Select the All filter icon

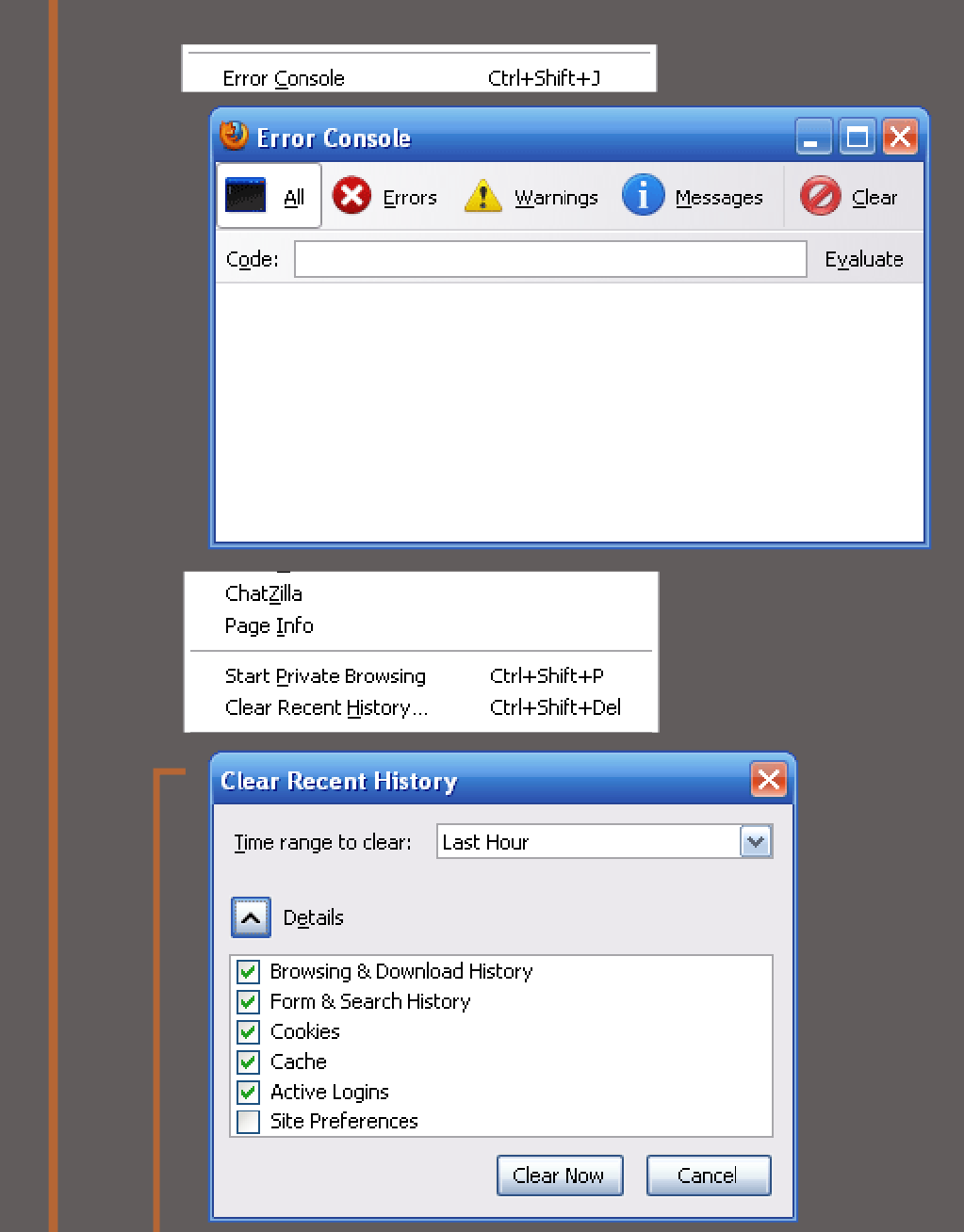click(x=246, y=196)
